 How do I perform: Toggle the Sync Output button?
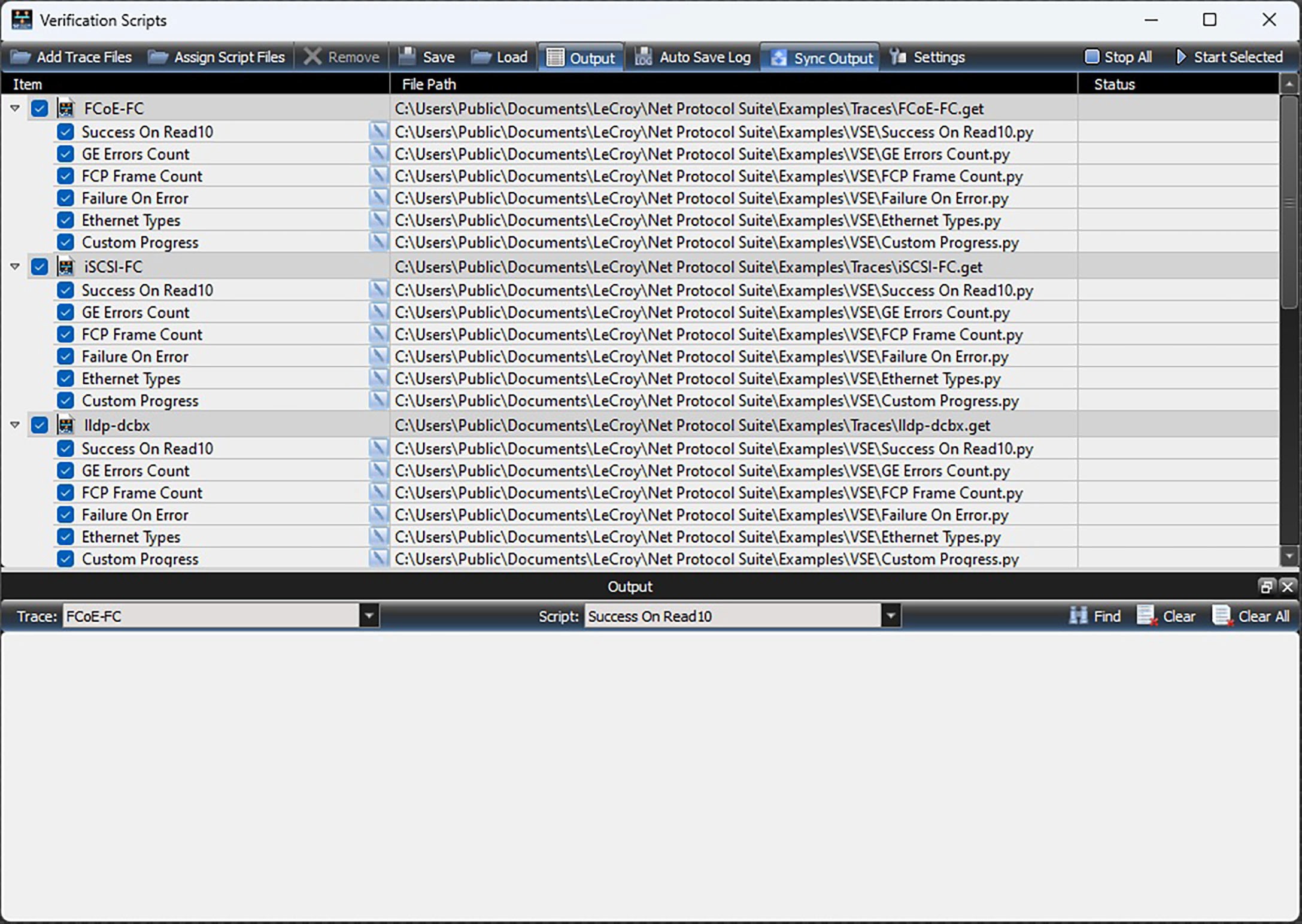820,57
